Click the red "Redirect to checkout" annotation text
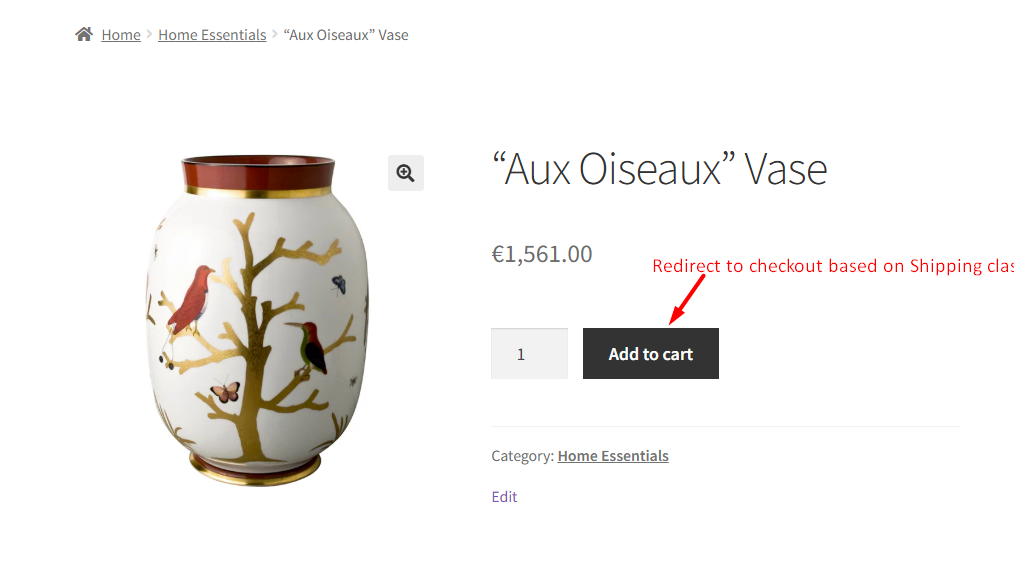The height and width of the screenshot is (565, 1014). (x=832, y=266)
